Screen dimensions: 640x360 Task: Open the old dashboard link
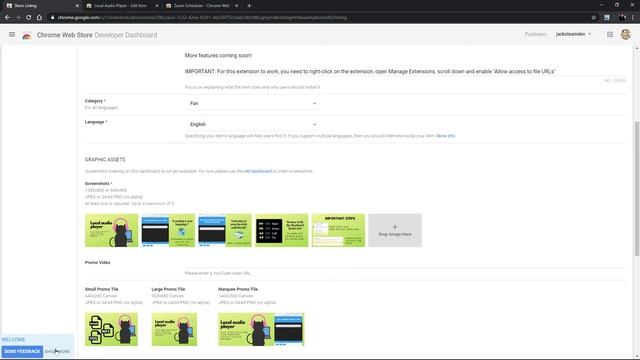(258, 171)
